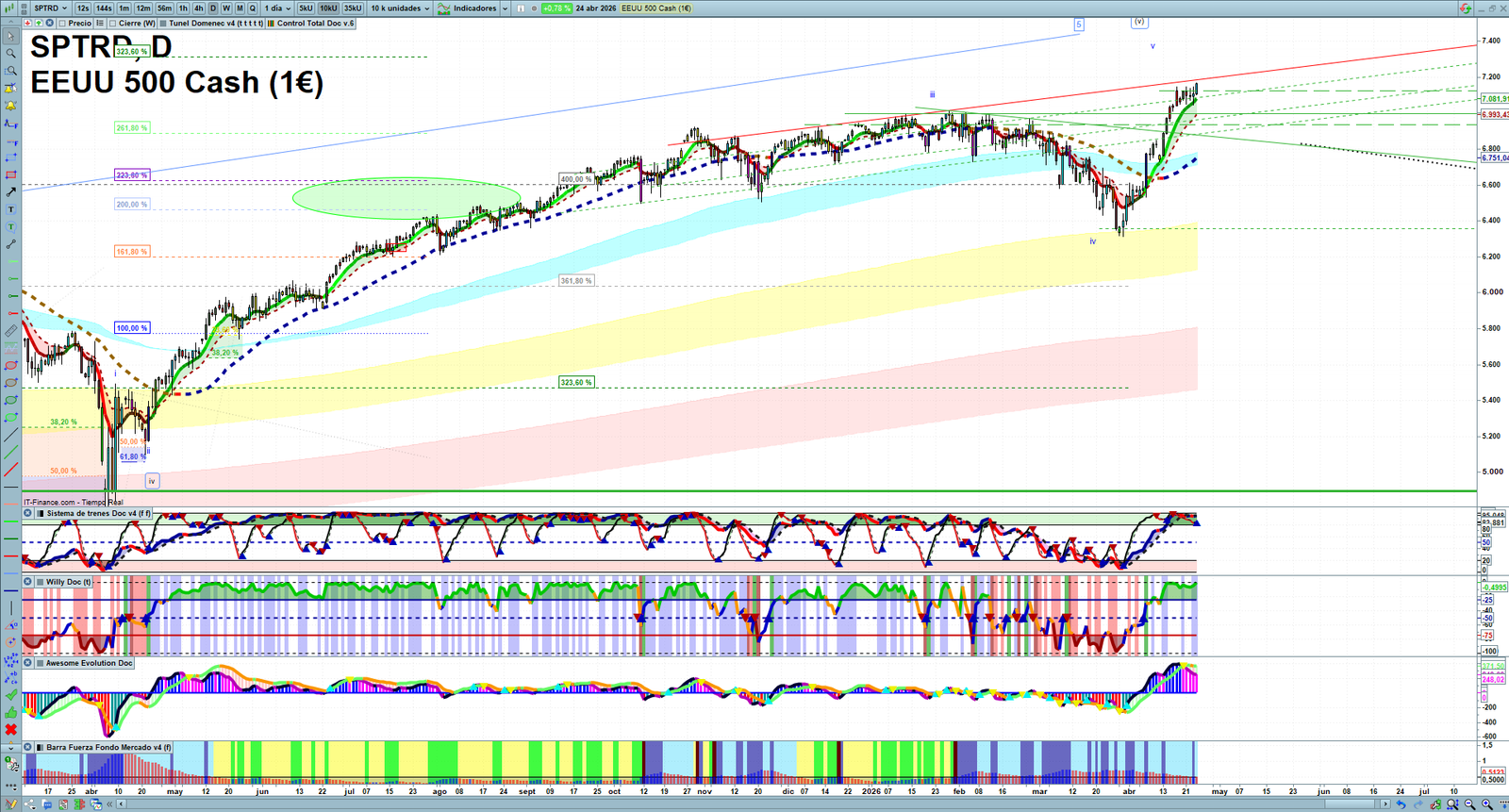Choose the ruler measurement tool
1509x812 pixels.
pos(11,331)
